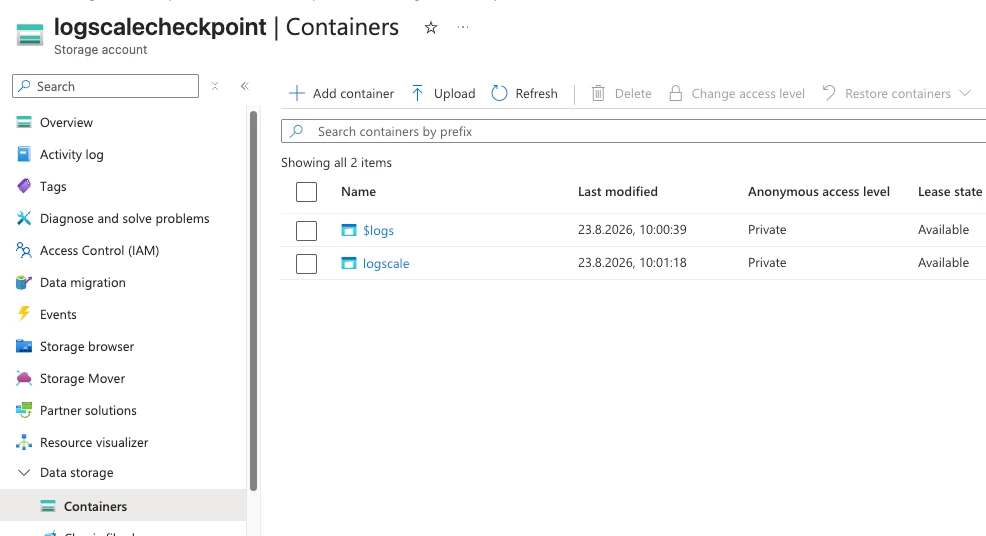Click the Upload button label

click(x=455, y=93)
